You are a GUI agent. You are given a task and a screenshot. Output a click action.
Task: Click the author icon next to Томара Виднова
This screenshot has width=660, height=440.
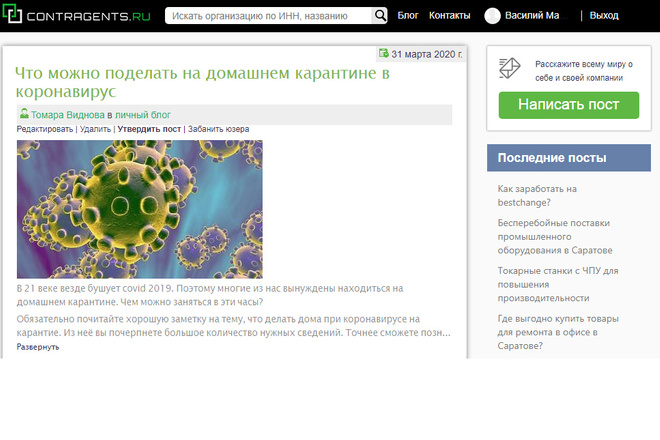[24, 113]
